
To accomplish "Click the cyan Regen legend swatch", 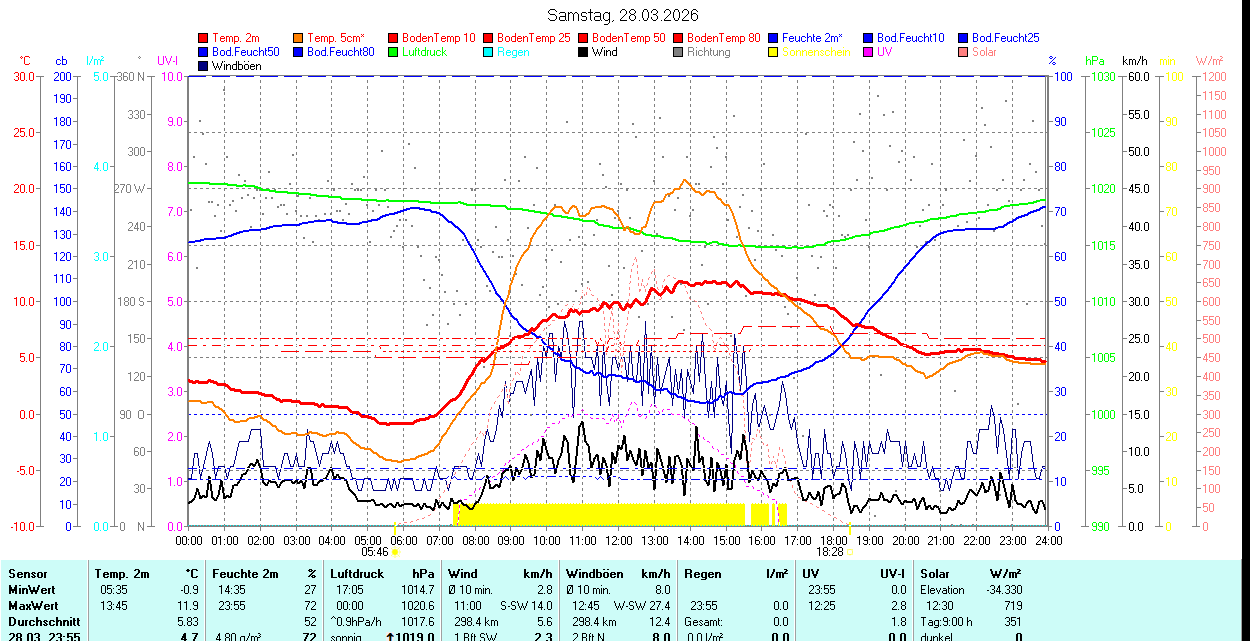I will point(489,52).
